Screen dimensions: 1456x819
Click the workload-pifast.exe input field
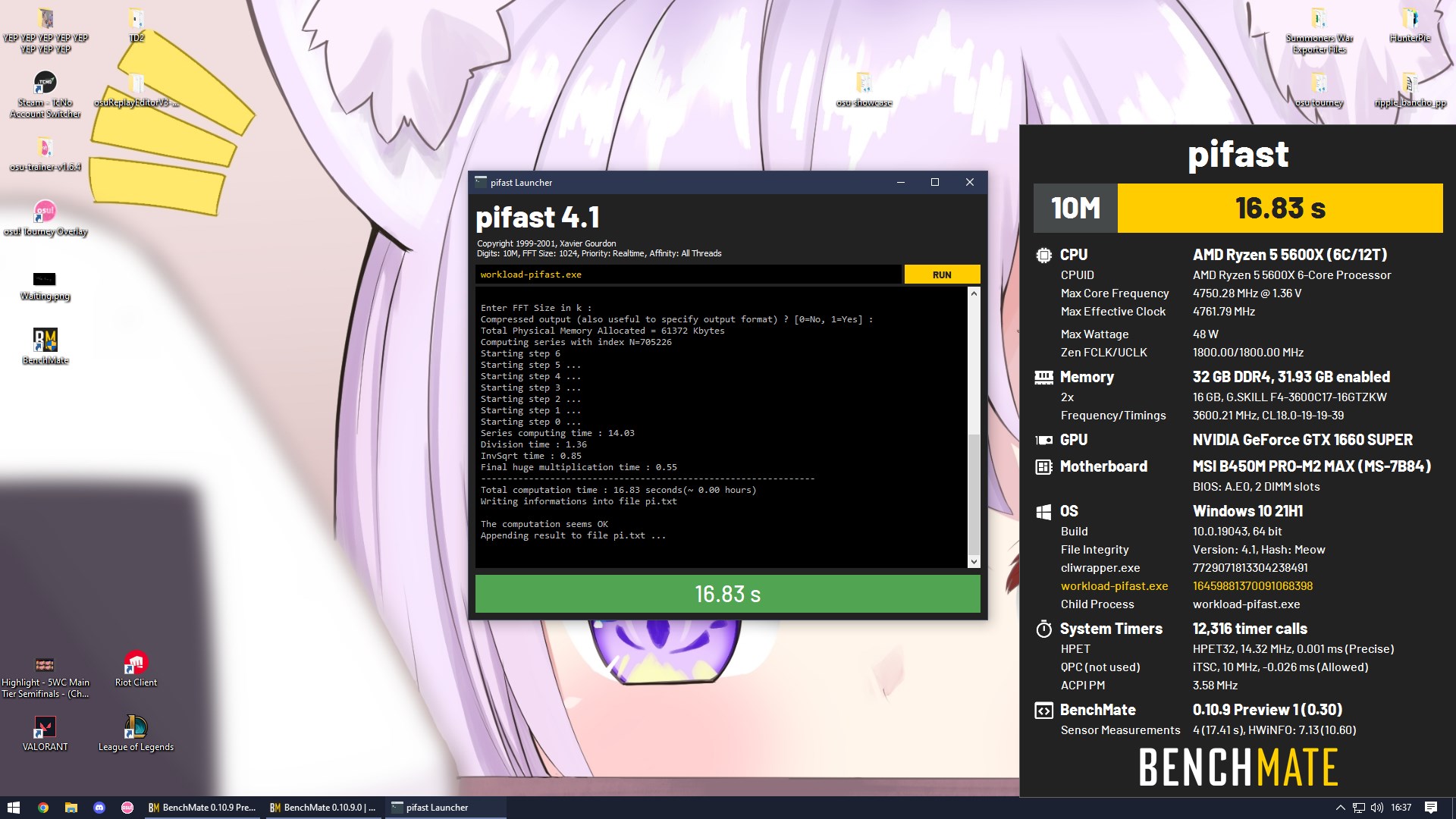click(x=689, y=275)
